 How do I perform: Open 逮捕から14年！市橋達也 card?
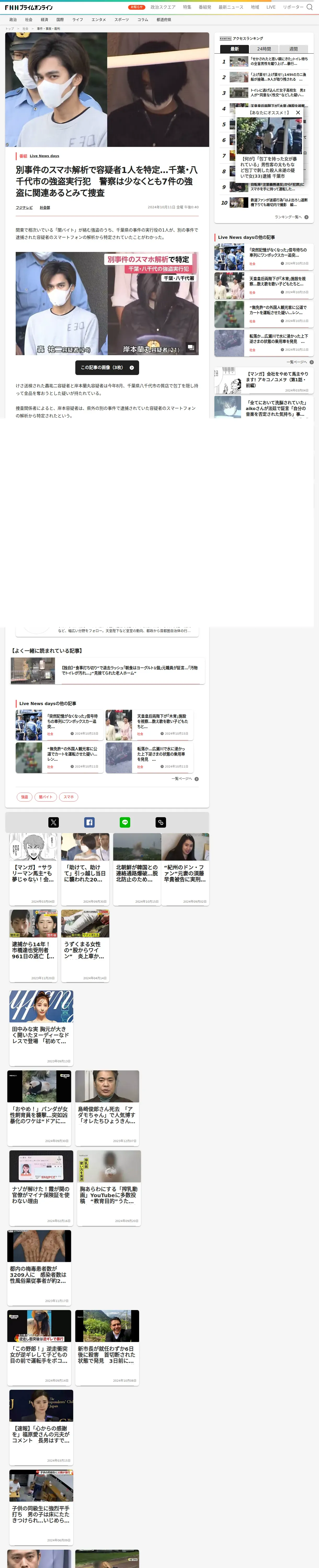click(33, 946)
